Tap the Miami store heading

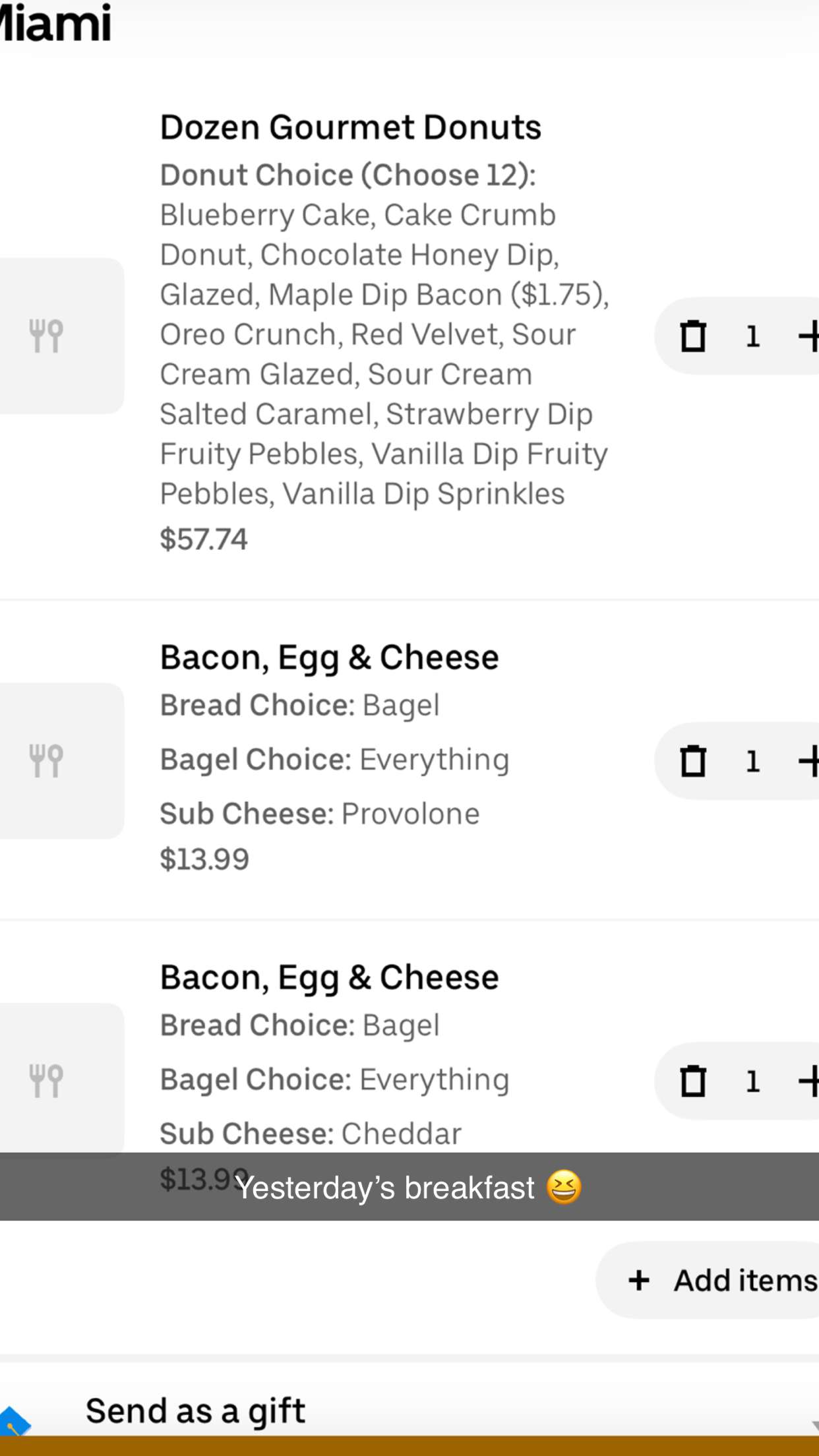[56, 23]
